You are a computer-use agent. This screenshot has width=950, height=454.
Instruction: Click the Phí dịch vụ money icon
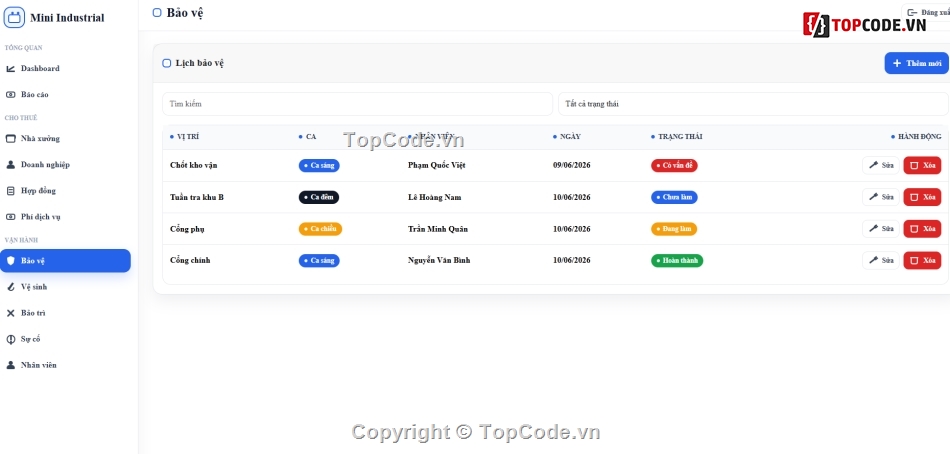click(x=10, y=216)
